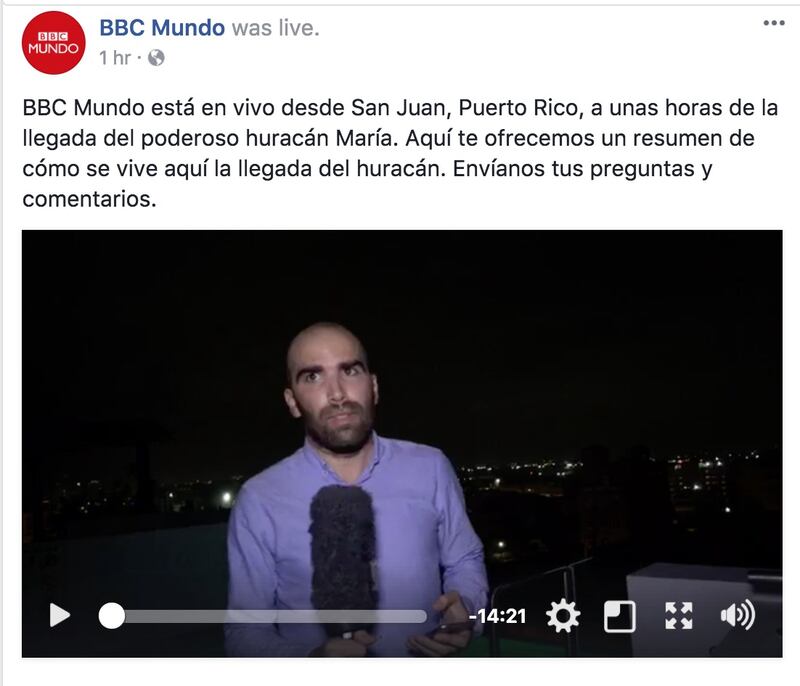Toggle the -14:21 remaining time display
Screen dimensions: 800x686
coord(497,616)
